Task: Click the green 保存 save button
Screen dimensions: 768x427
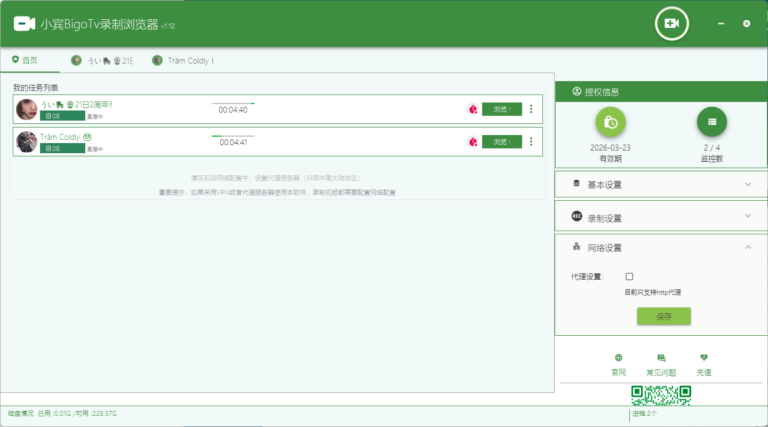Action: point(663,316)
